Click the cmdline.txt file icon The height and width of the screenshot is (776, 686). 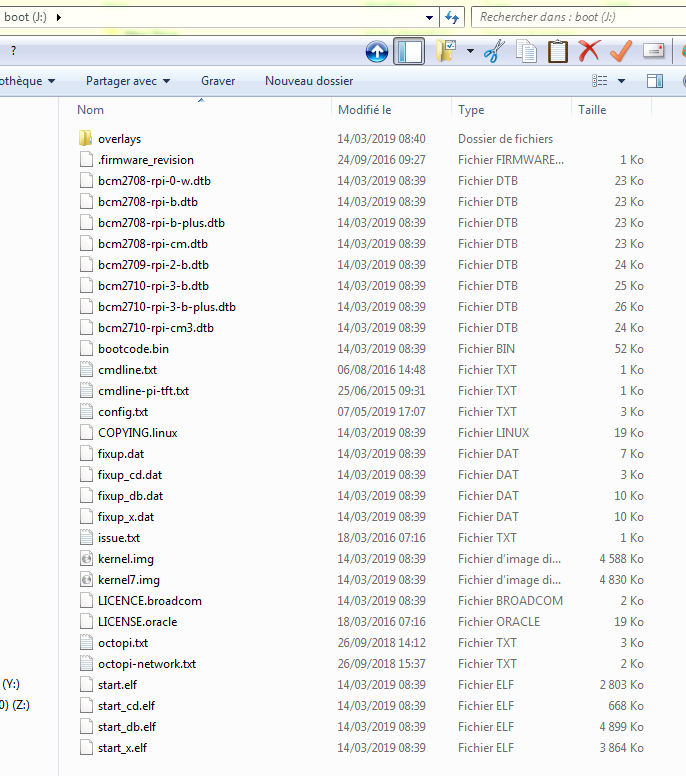pos(86,370)
